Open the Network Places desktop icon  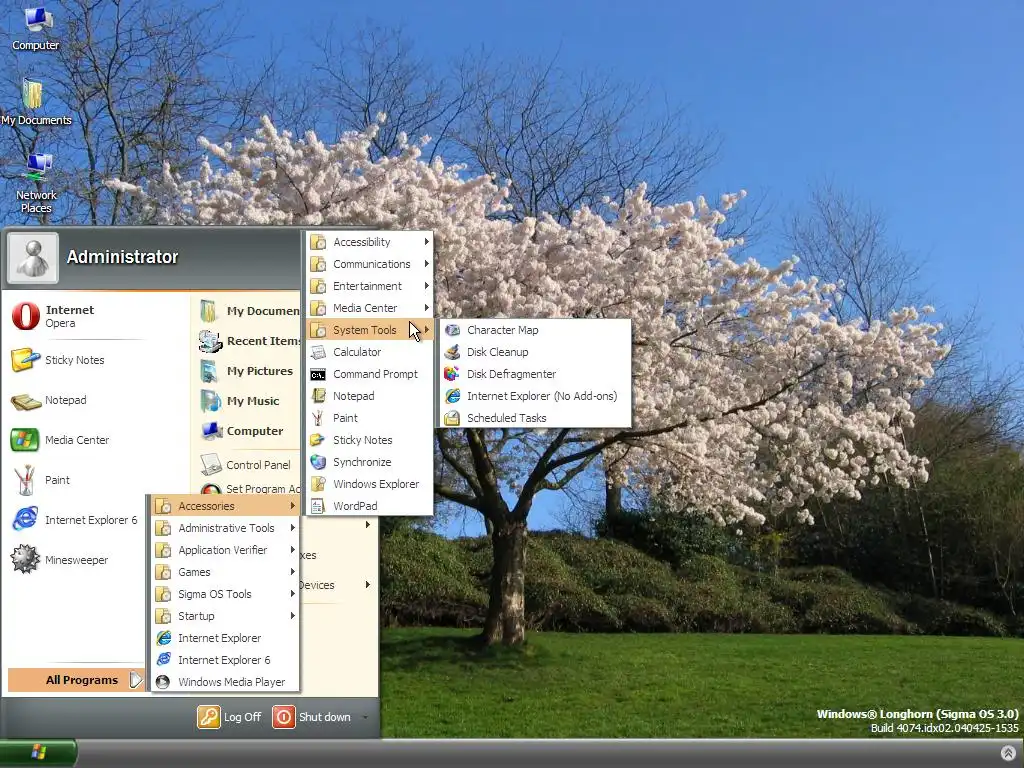[37, 184]
